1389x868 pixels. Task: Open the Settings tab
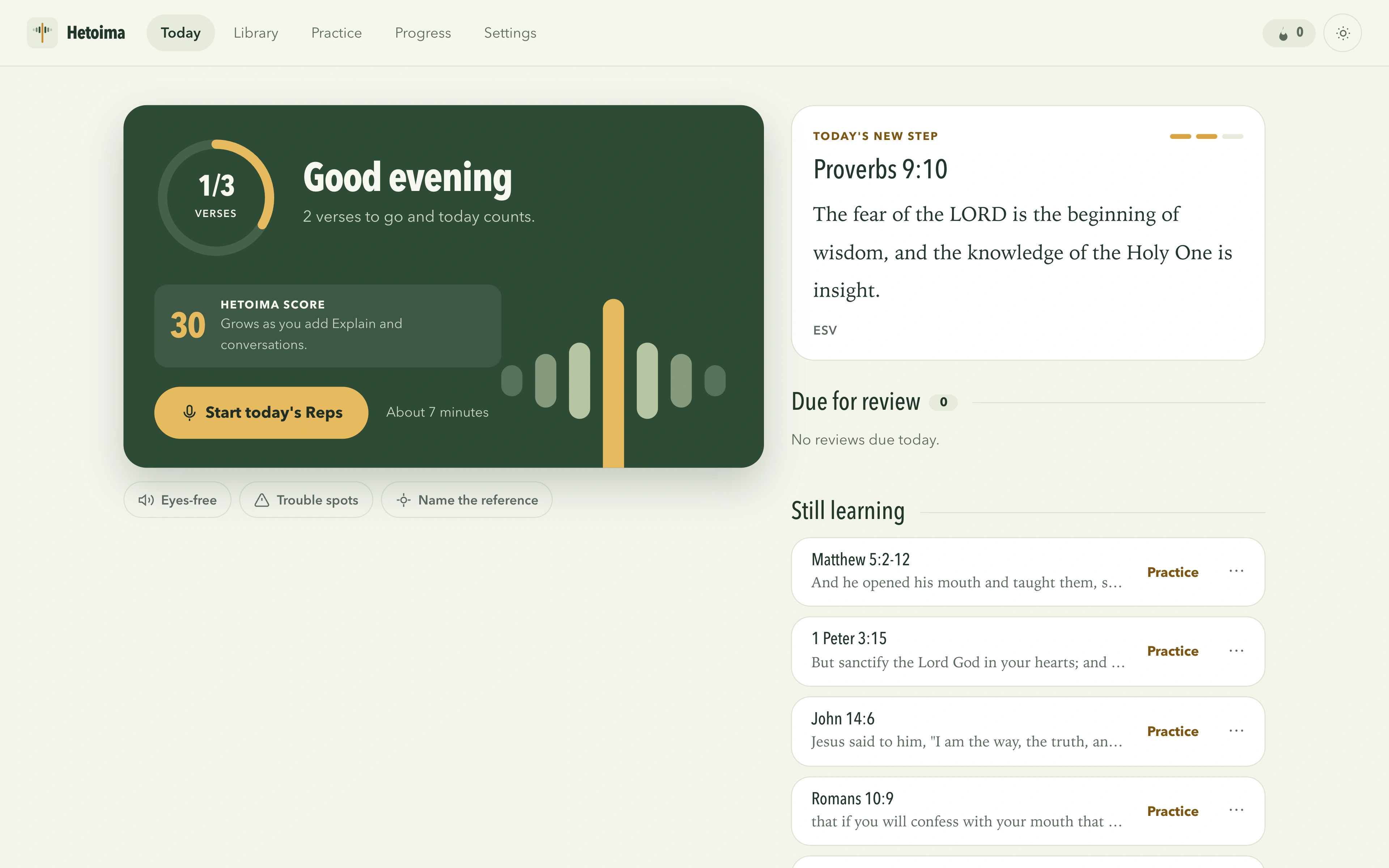point(510,33)
